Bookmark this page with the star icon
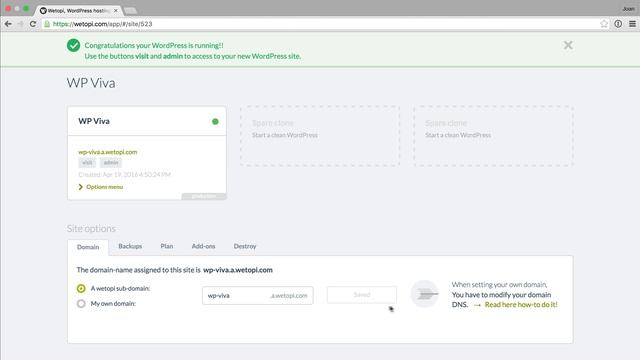The height and width of the screenshot is (360, 640). click(x=604, y=24)
